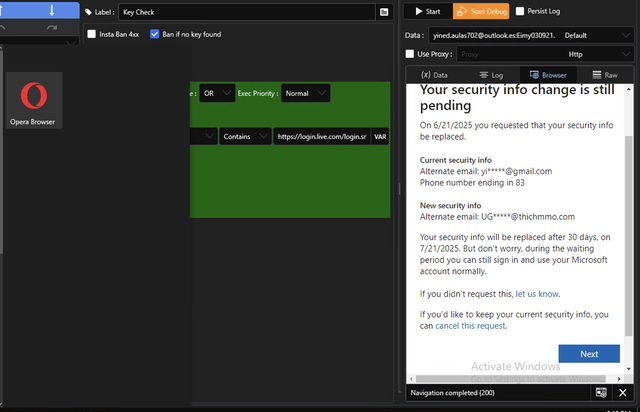The image size is (640, 412).
Task: Toggle the Use Proxy checkbox
Action: click(410, 54)
